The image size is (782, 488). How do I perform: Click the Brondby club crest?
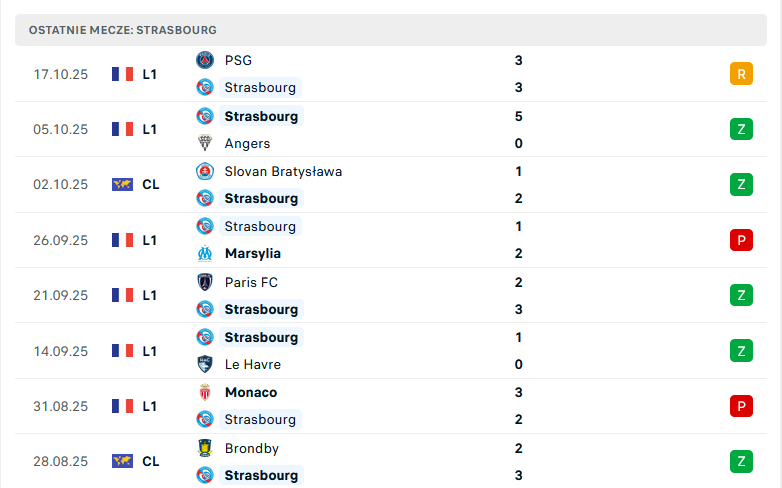click(x=205, y=449)
